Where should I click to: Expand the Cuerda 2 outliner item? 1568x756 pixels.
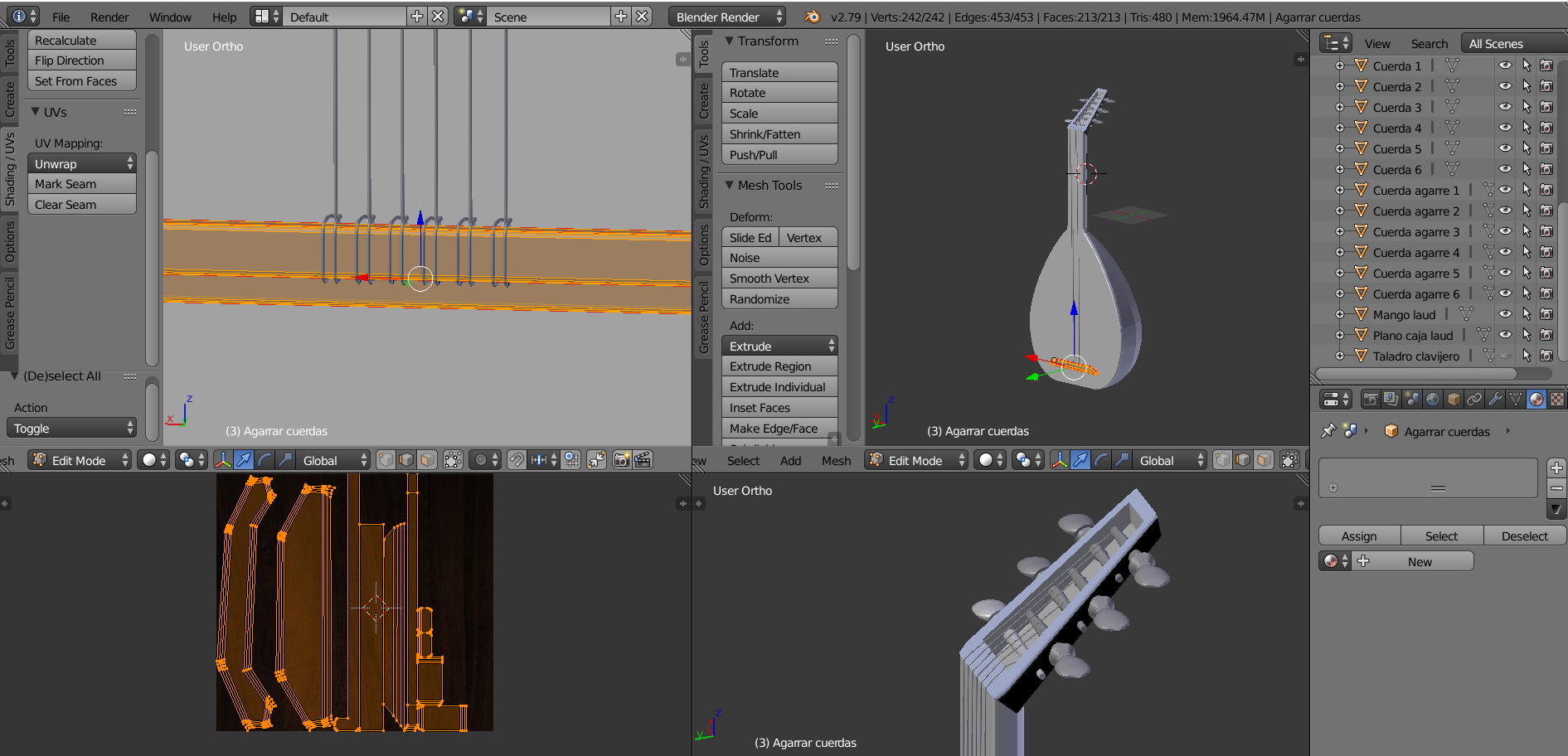click(1339, 86)
